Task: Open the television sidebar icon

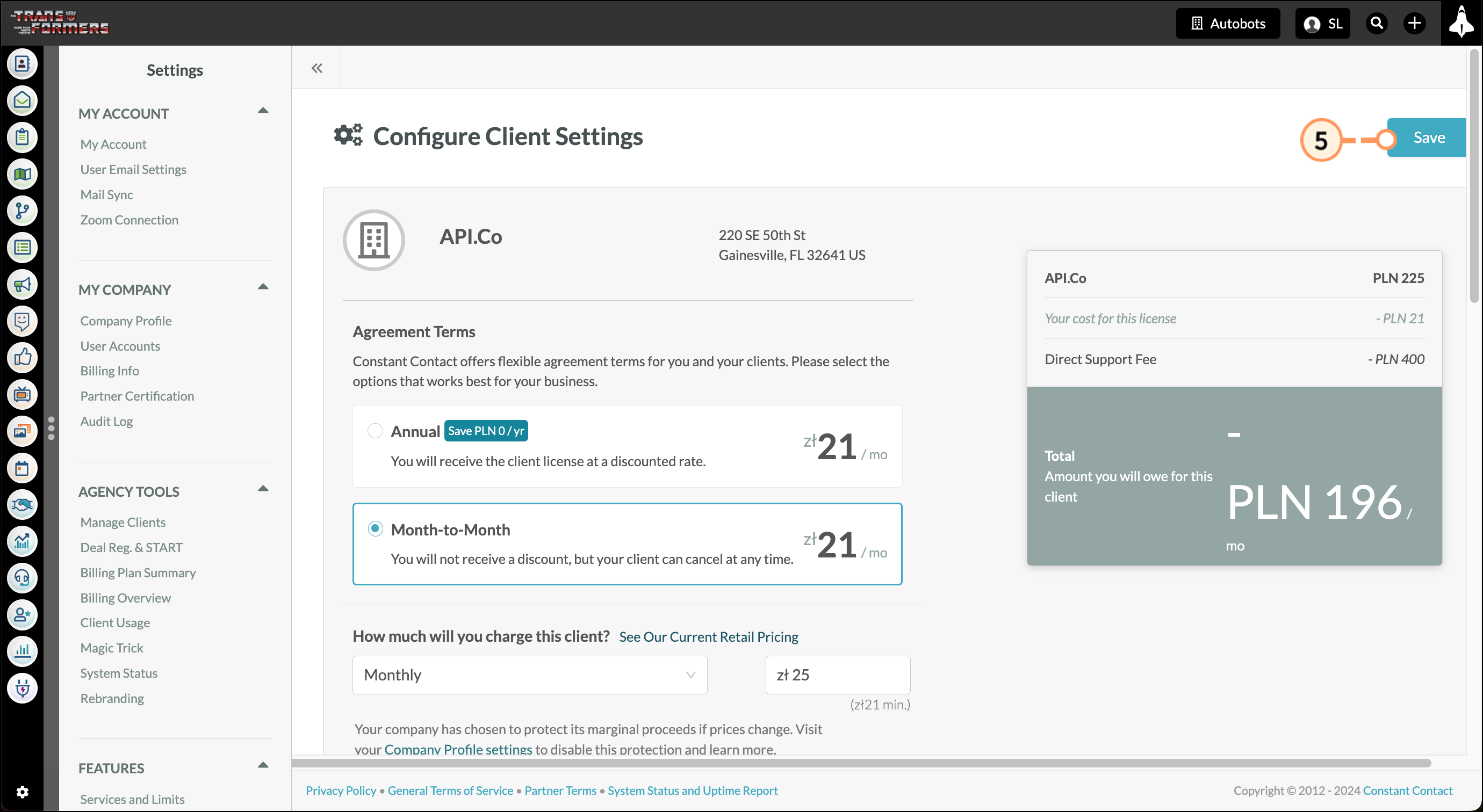Action: [22, 395]
